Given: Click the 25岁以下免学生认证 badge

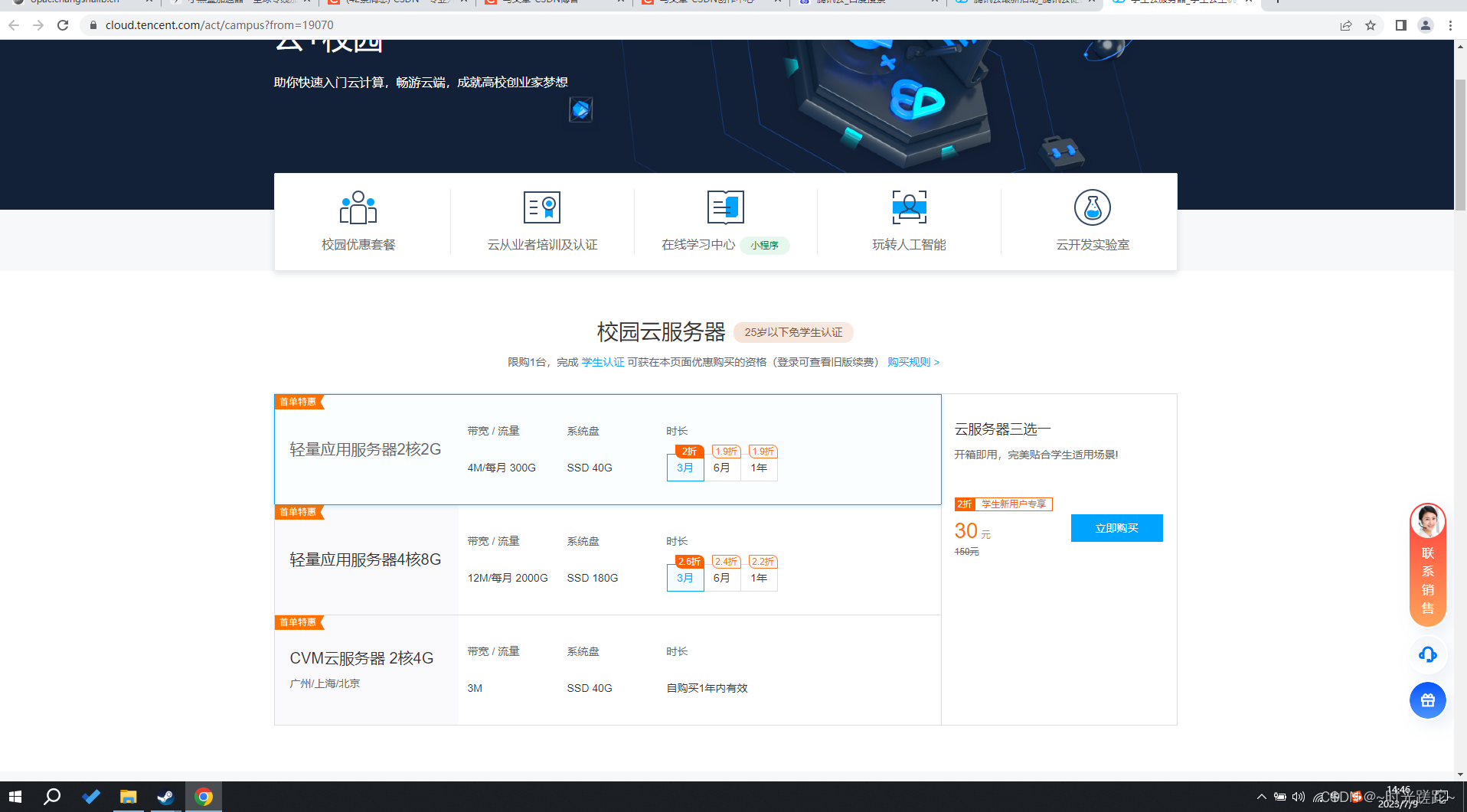Looking at the screenshot, I should pos(793,332).
